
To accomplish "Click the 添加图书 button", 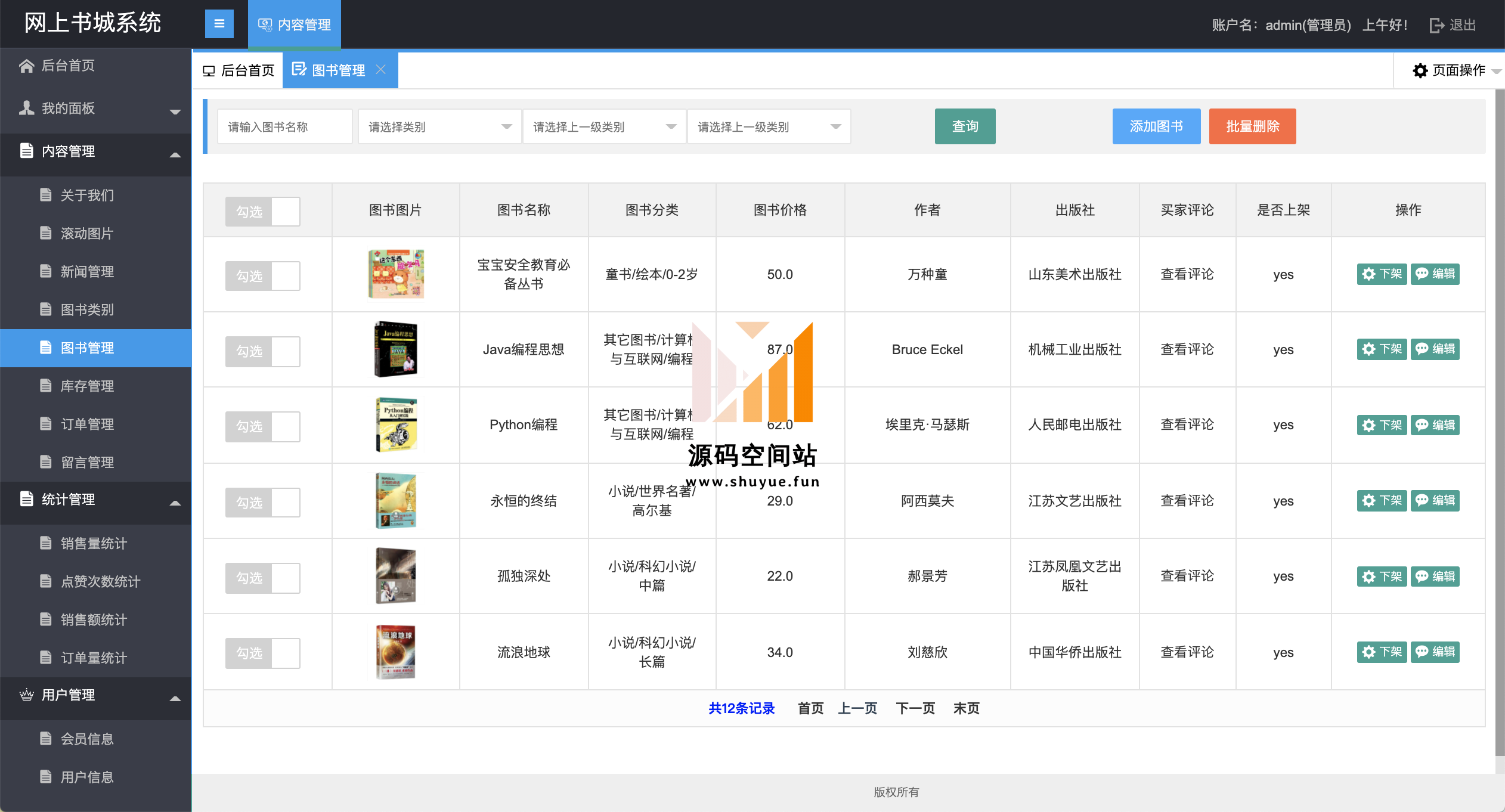I will [x=1156, y=126].
